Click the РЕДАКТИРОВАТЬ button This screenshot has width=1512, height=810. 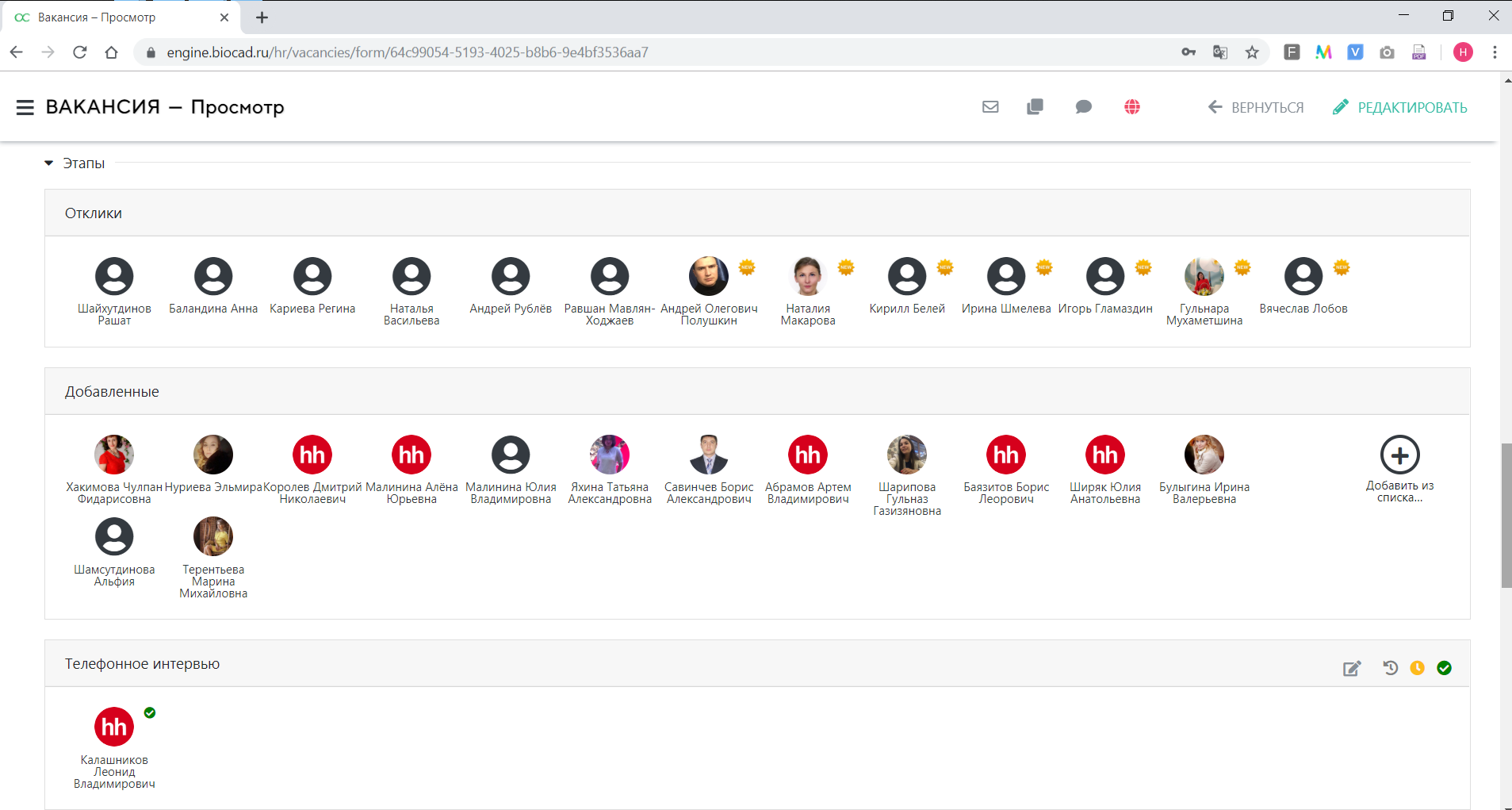pyautogui.click(x=1400, y=107)
